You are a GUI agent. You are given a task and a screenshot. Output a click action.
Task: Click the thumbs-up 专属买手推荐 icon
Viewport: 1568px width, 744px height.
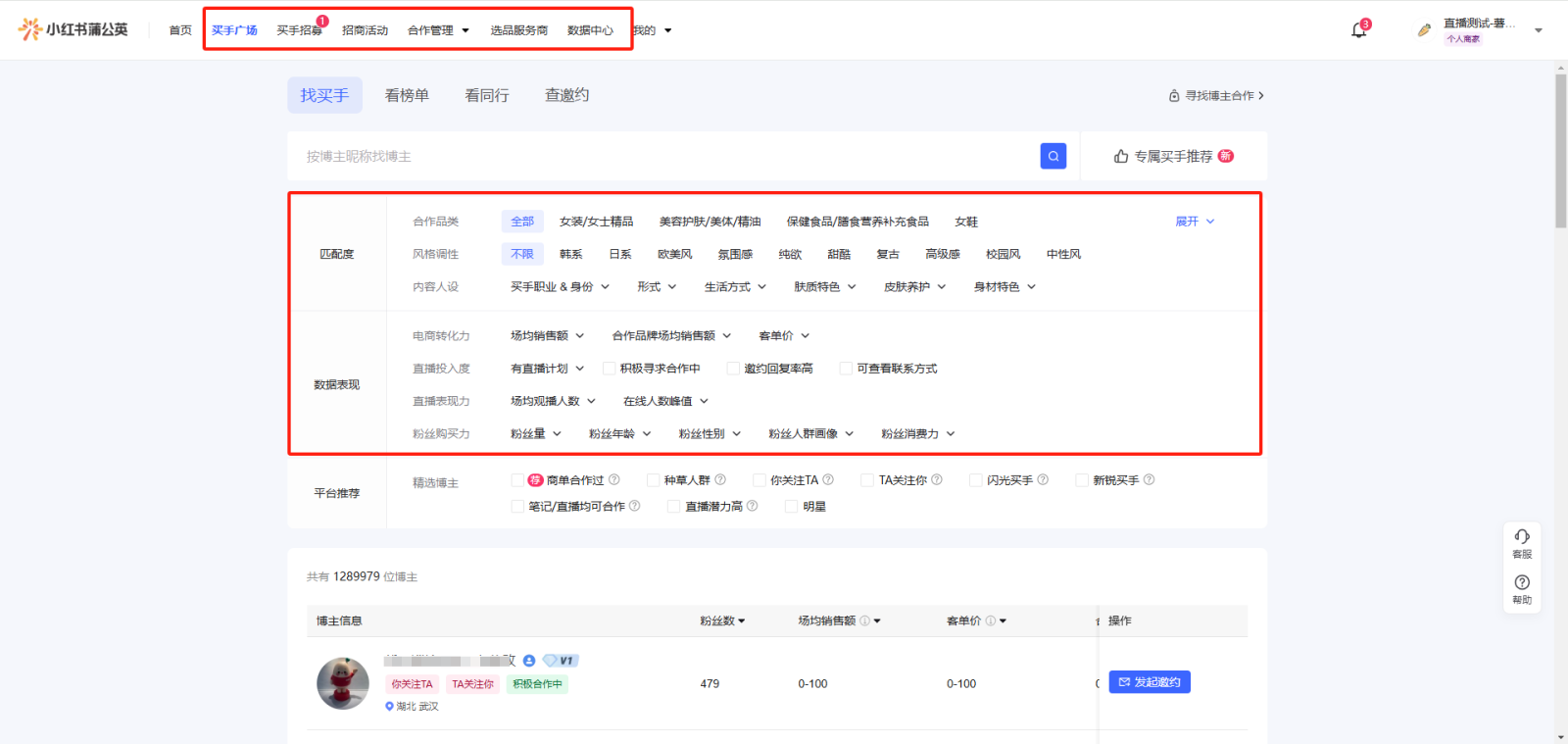click(x=1121, y=156)
